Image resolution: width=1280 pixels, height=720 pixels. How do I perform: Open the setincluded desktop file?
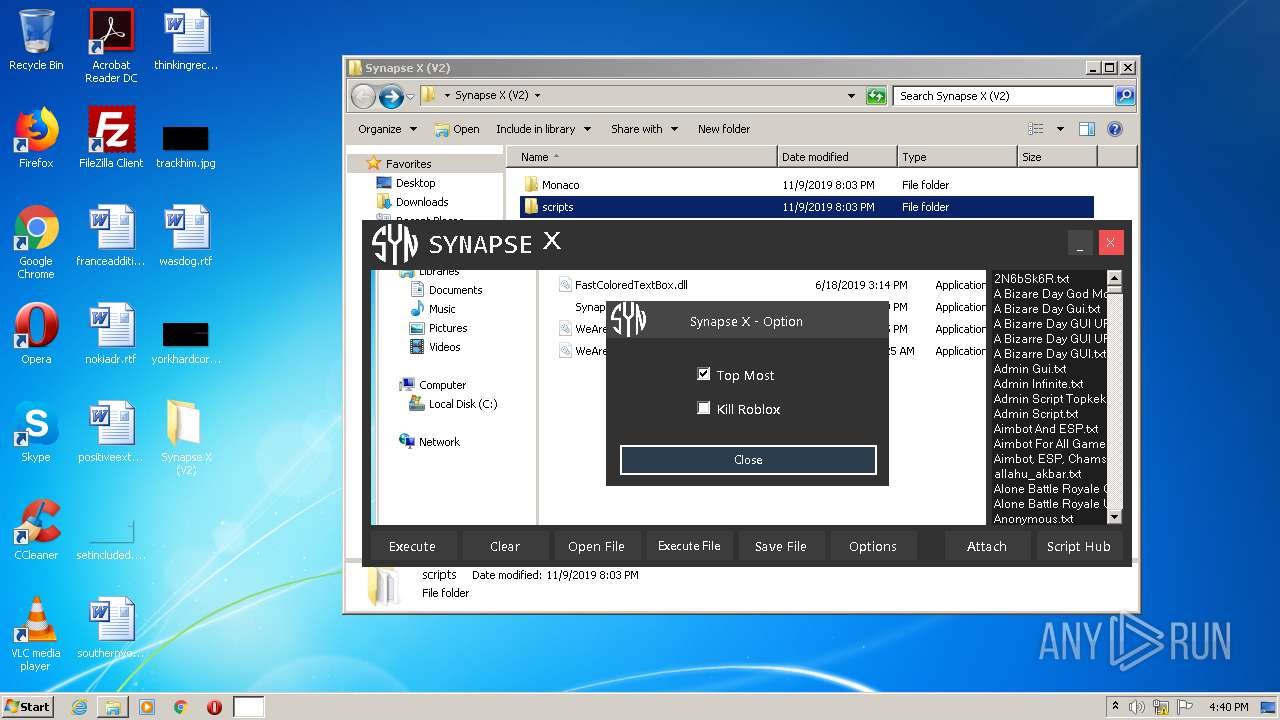coord(111,538)
